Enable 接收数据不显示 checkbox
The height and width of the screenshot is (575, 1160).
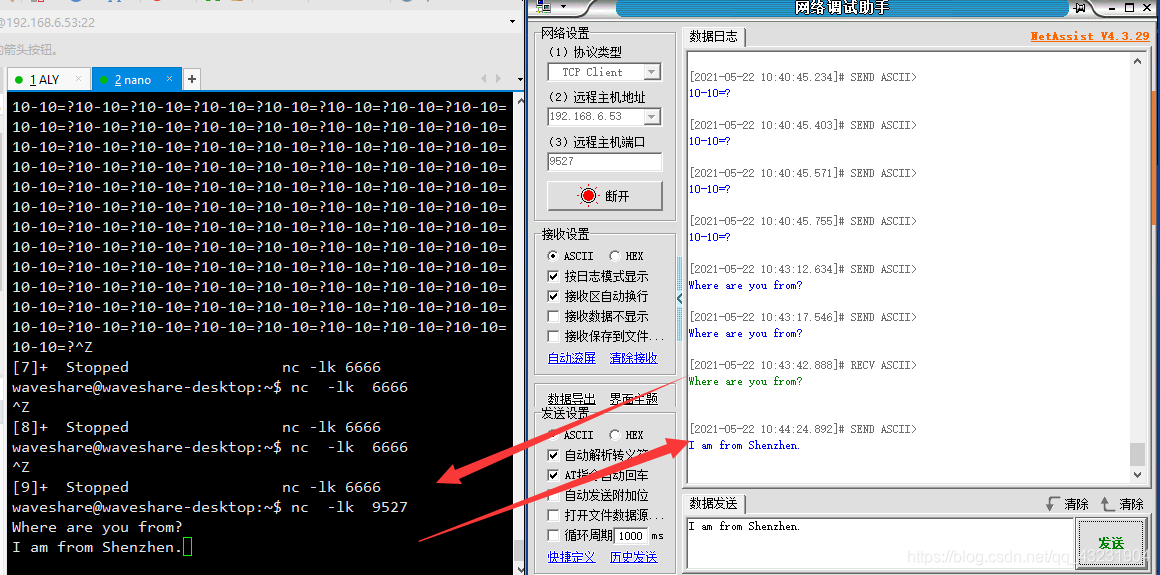553,316
